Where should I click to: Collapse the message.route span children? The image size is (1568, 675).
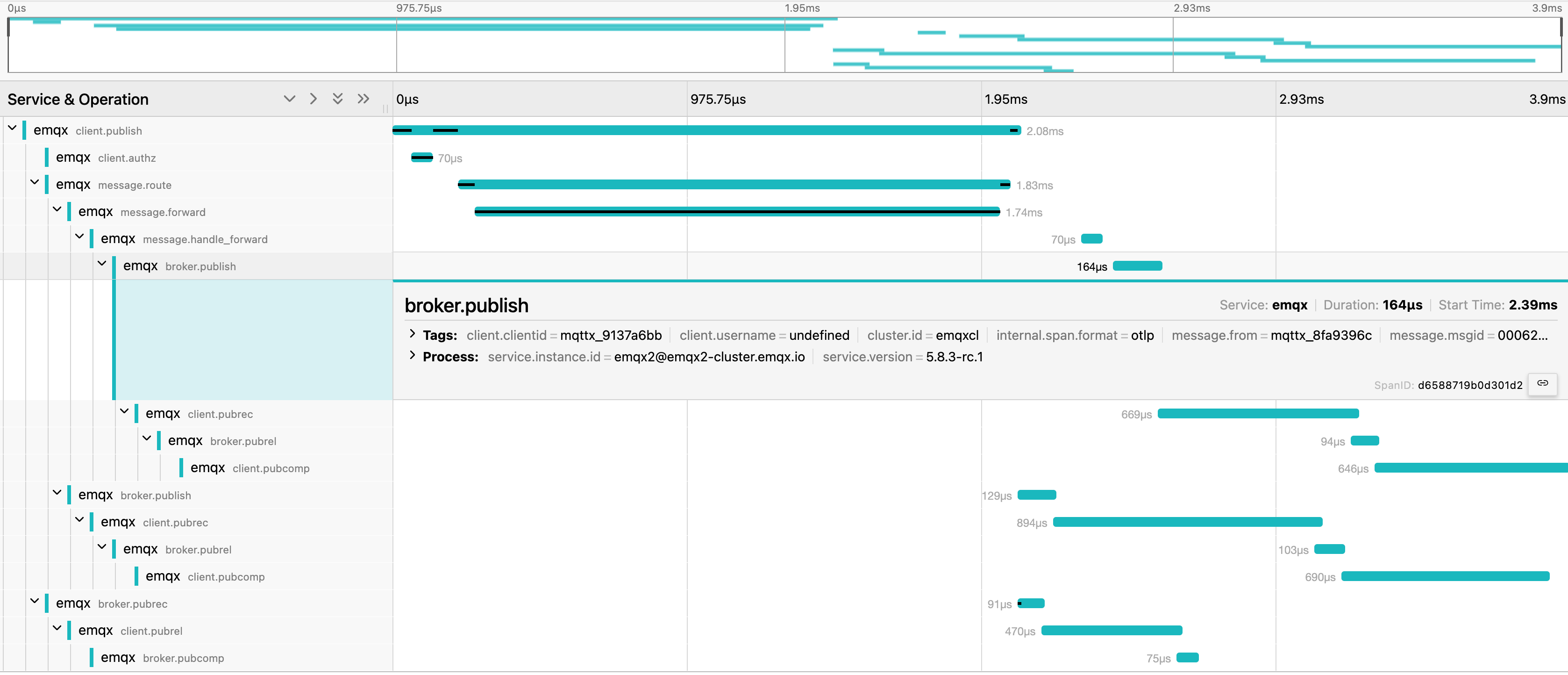coord(35,182)
